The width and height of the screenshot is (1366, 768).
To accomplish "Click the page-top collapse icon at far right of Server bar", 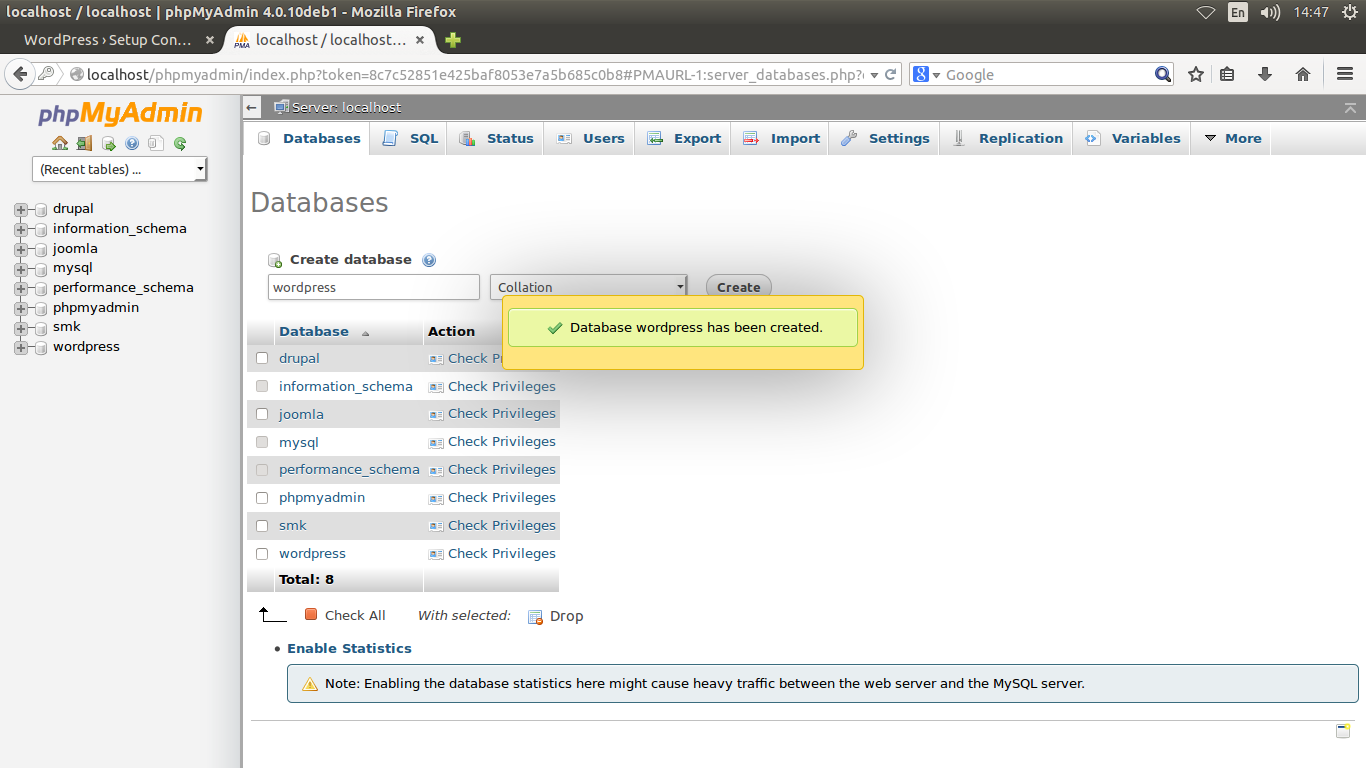I will [1350, 107].
